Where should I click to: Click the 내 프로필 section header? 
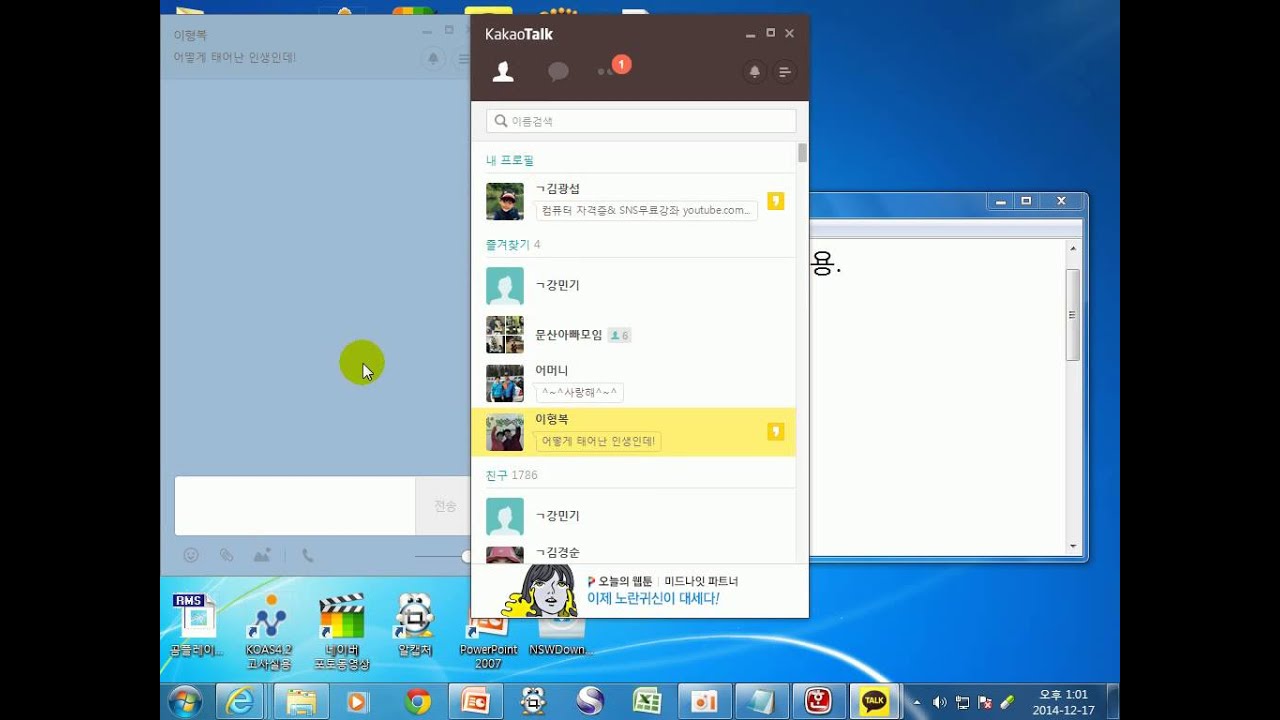pyautogui.click(x=510, y=160)
